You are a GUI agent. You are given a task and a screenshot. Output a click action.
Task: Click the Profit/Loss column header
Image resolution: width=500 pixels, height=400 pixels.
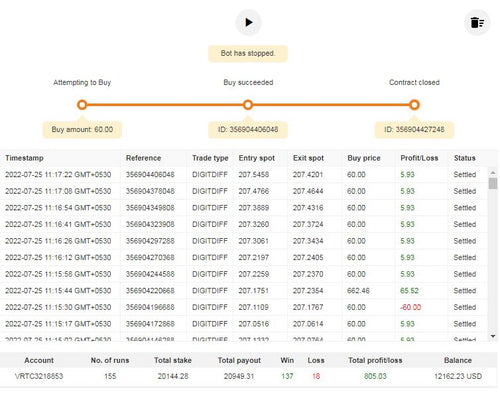[x=419, y=158]
